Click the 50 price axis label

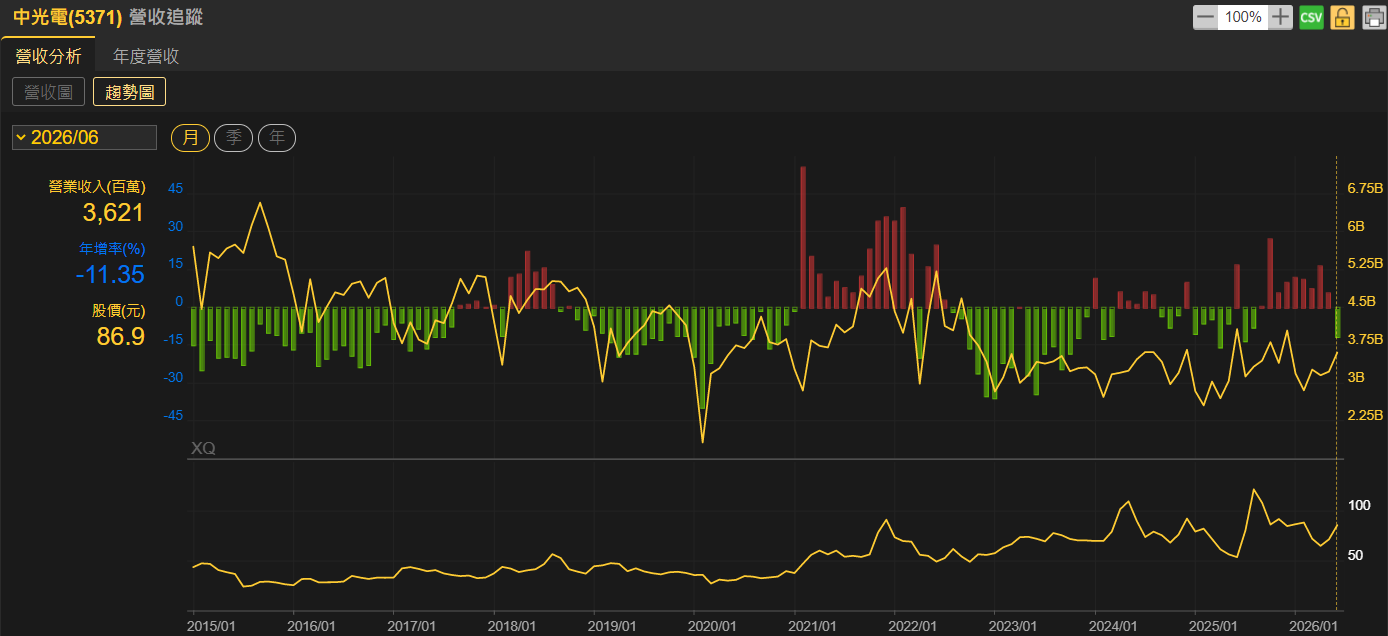click(1355, 555)
